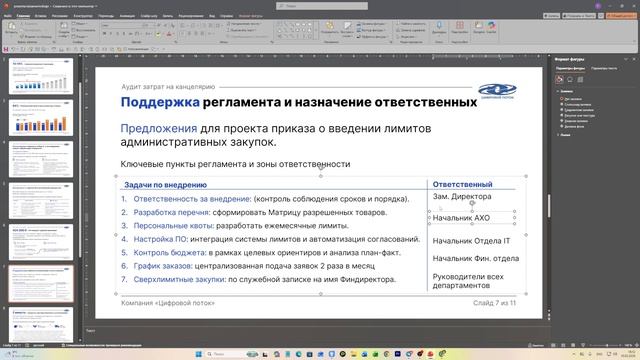Open Заливка фигуры dropdown
Image resolution: width=640 pixels, height=360 pixels.
click(371, 24)
